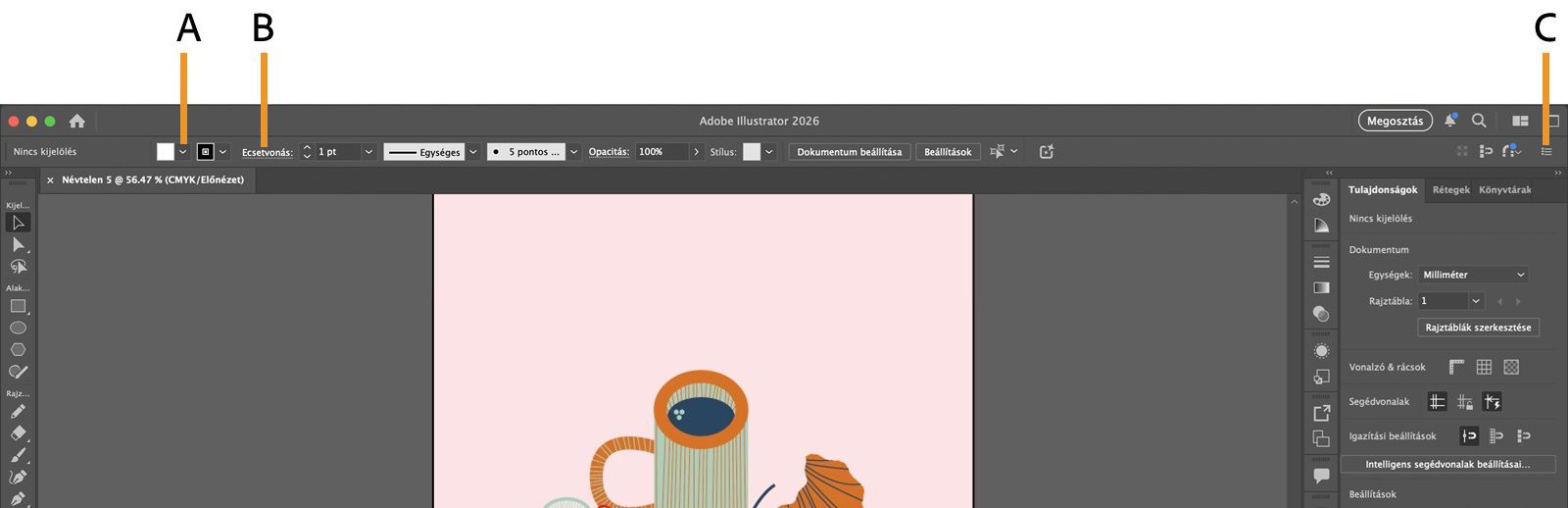This screenshot has width=1568, height=508.
Task: Choose the Polygon tool
Action: pyautogui.click(x=18, y=349)
